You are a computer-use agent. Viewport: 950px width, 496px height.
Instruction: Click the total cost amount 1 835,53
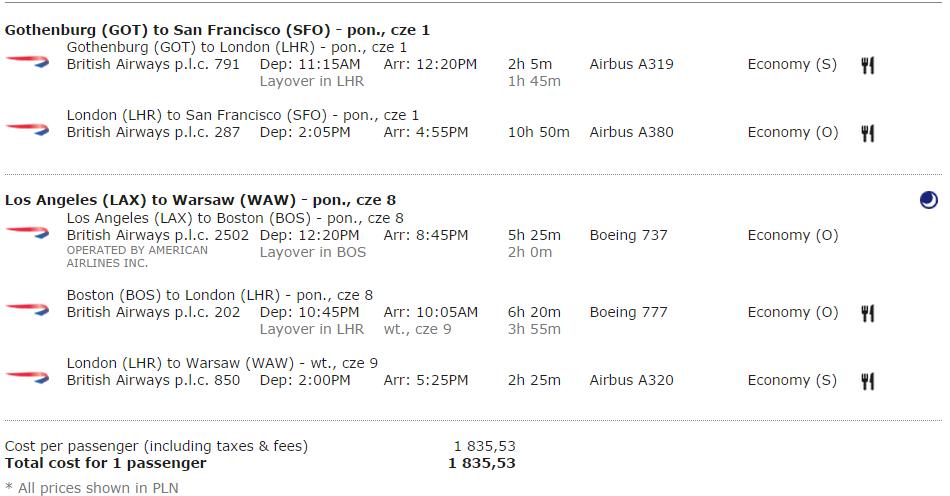(482, 463)
